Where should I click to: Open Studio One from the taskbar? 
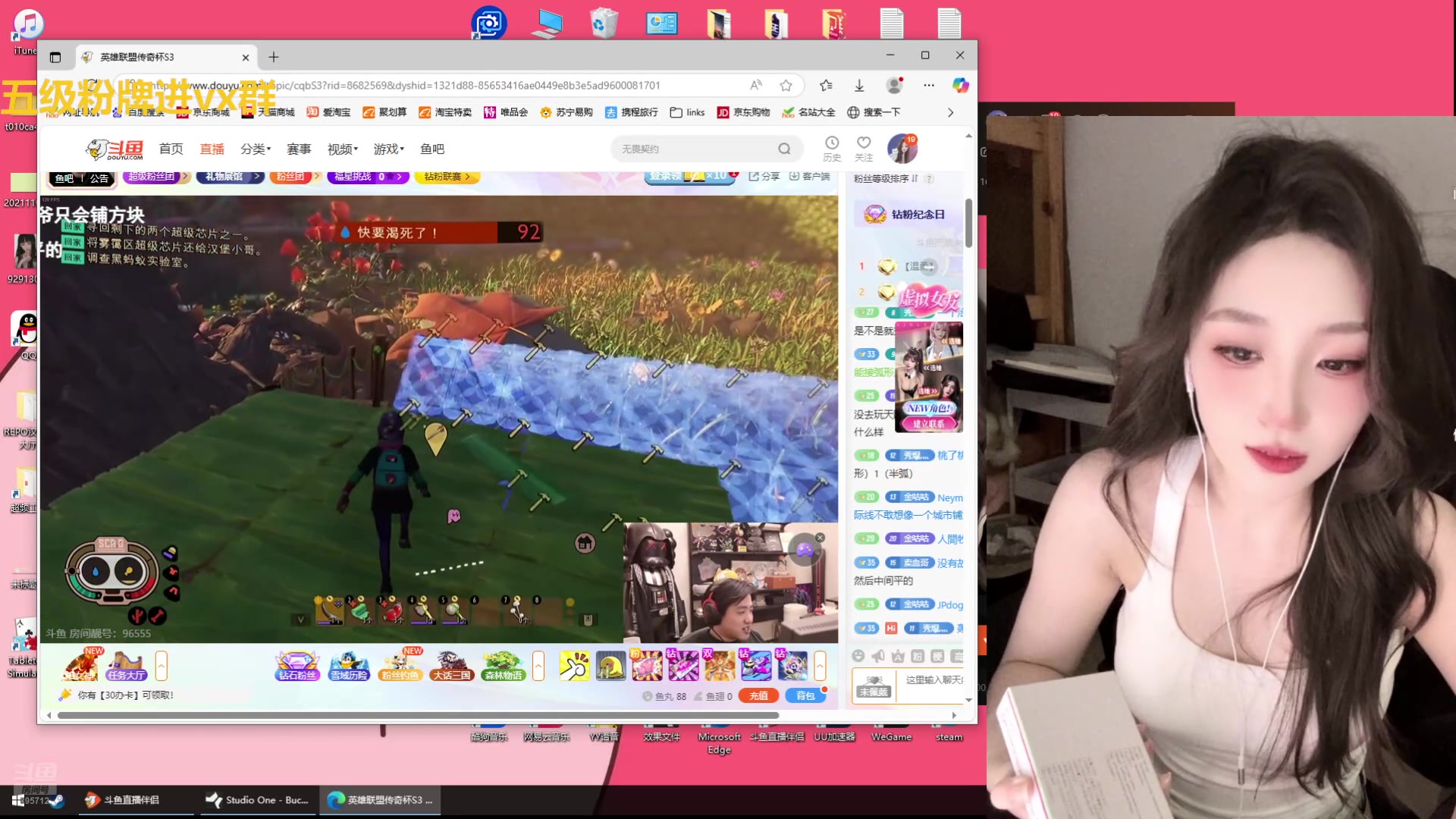(257, 800)
